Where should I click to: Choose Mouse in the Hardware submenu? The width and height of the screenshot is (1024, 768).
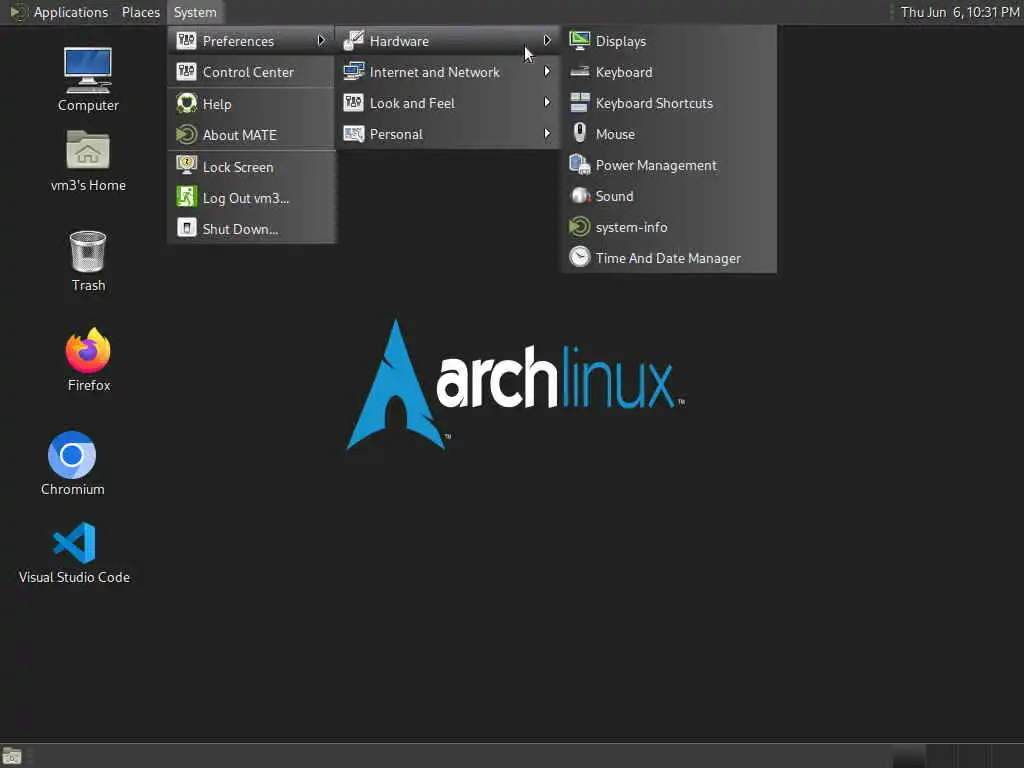[x=669, y=133]
